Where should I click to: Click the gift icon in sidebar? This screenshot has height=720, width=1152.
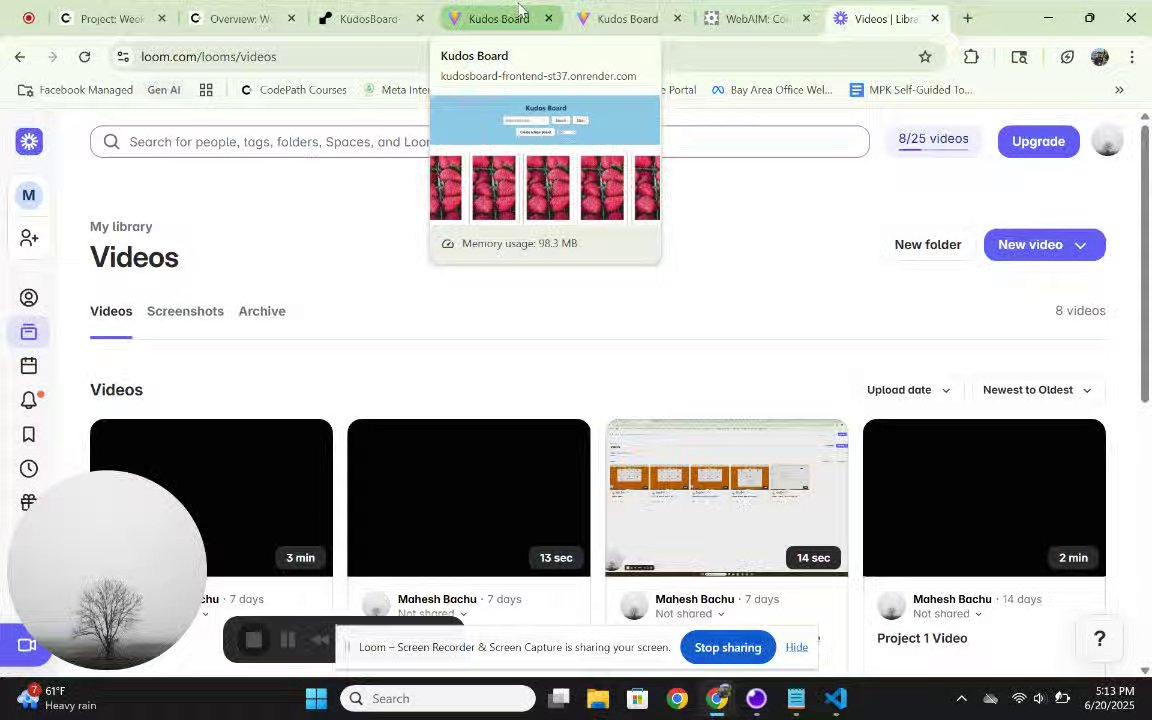(29, 503)
